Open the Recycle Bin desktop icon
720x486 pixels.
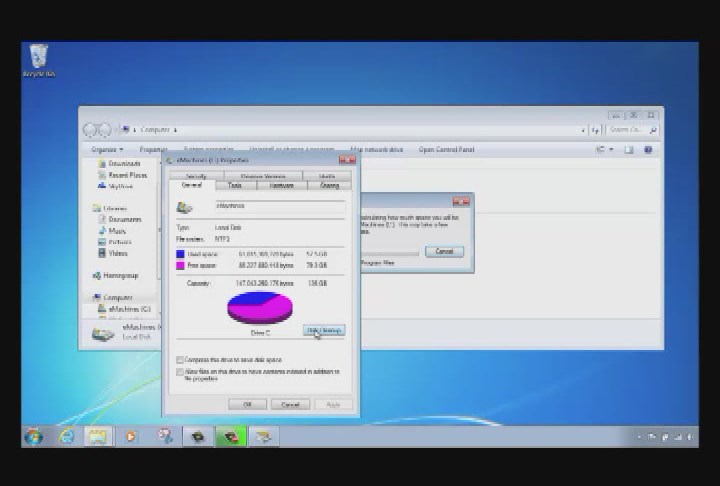pyautogui.click(x=39, y=59)
